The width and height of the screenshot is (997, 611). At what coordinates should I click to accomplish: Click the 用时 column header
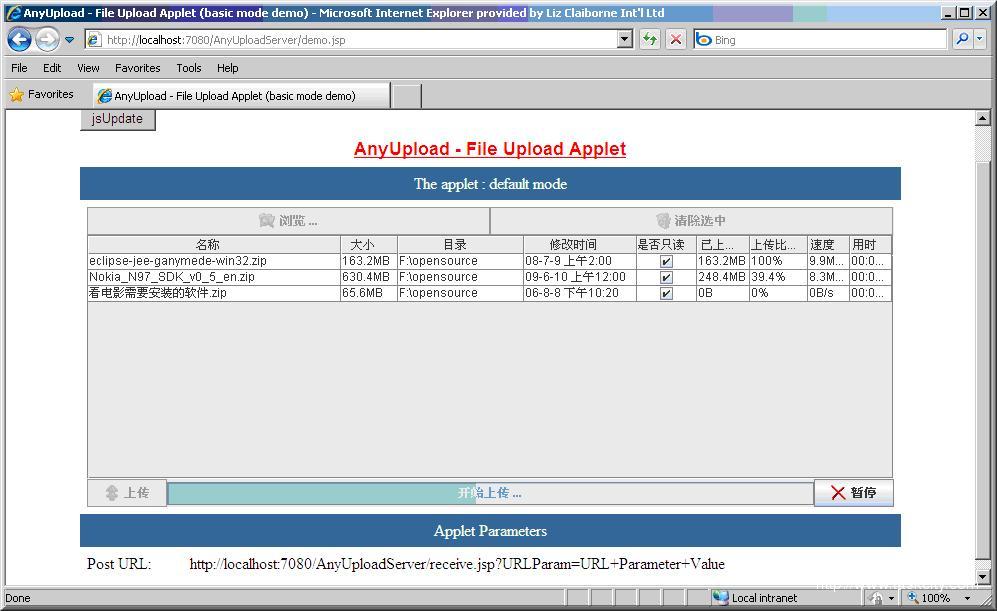click(x=870, y=244)
